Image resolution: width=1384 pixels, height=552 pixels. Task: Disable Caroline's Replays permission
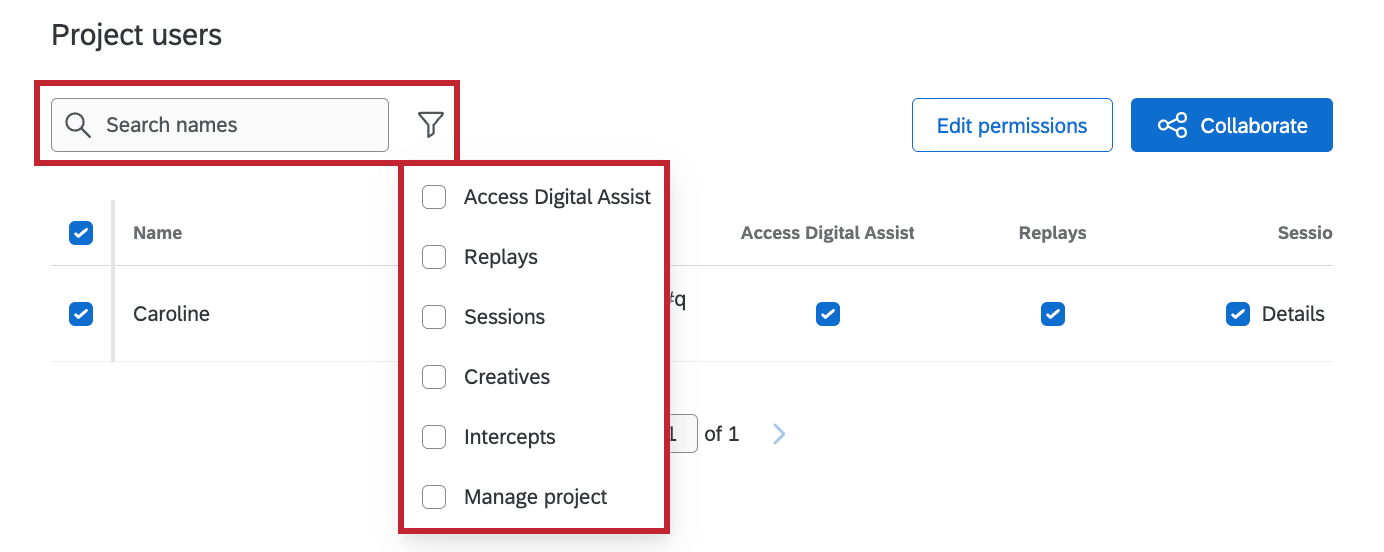(1052, 314)
